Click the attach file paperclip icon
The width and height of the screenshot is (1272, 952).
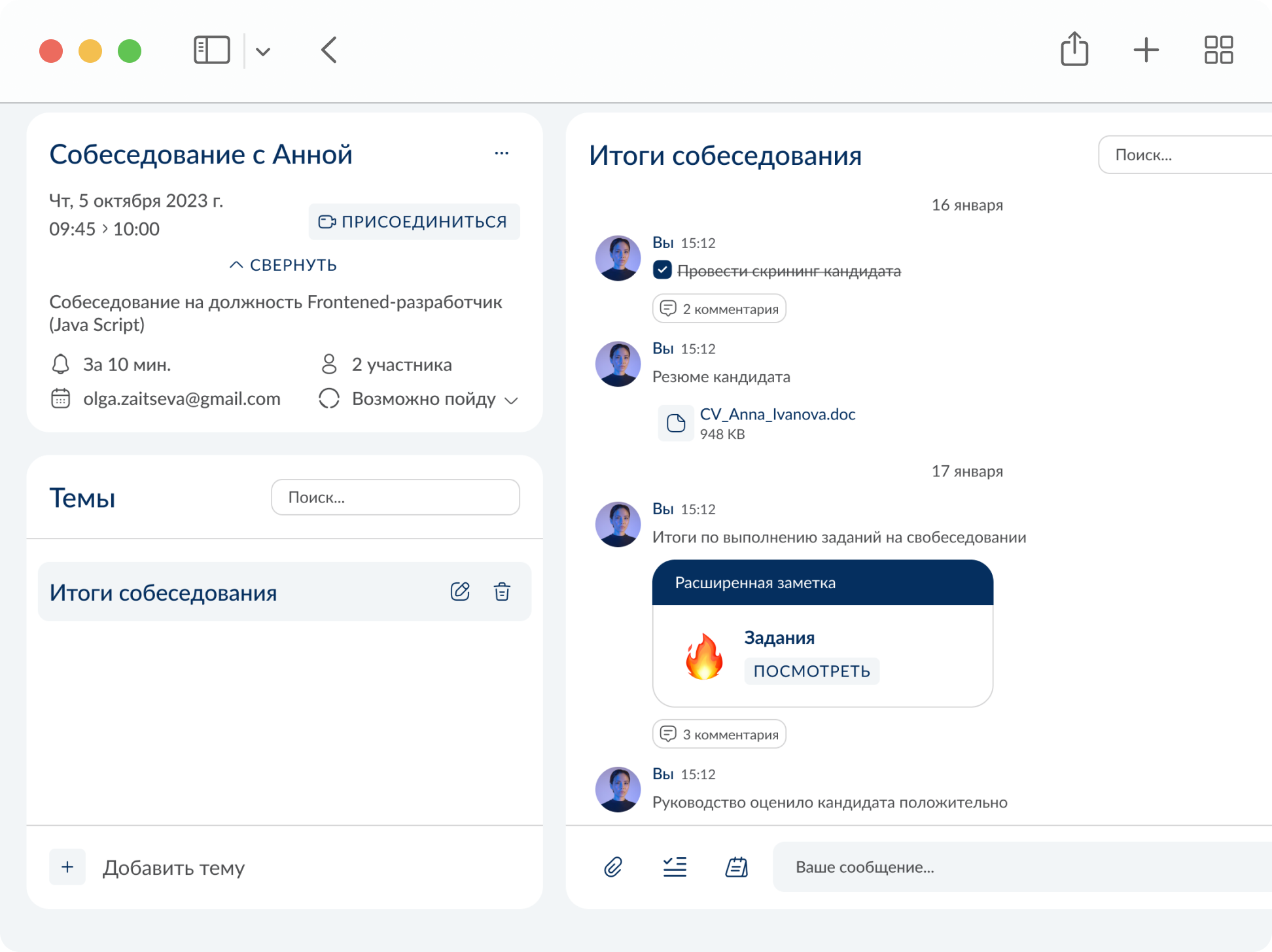coord(613,868)
